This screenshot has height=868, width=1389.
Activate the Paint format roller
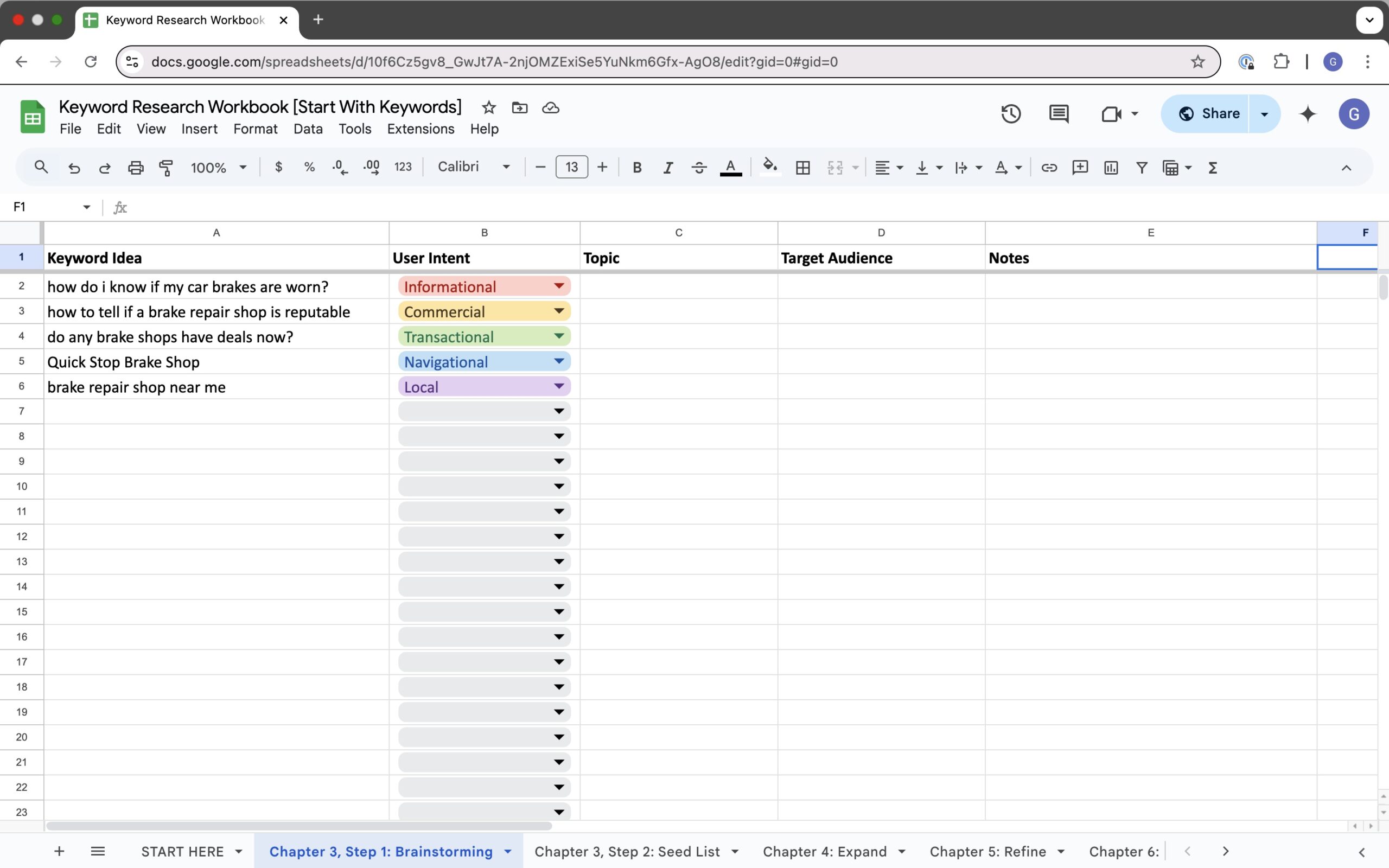pos(166,168)
